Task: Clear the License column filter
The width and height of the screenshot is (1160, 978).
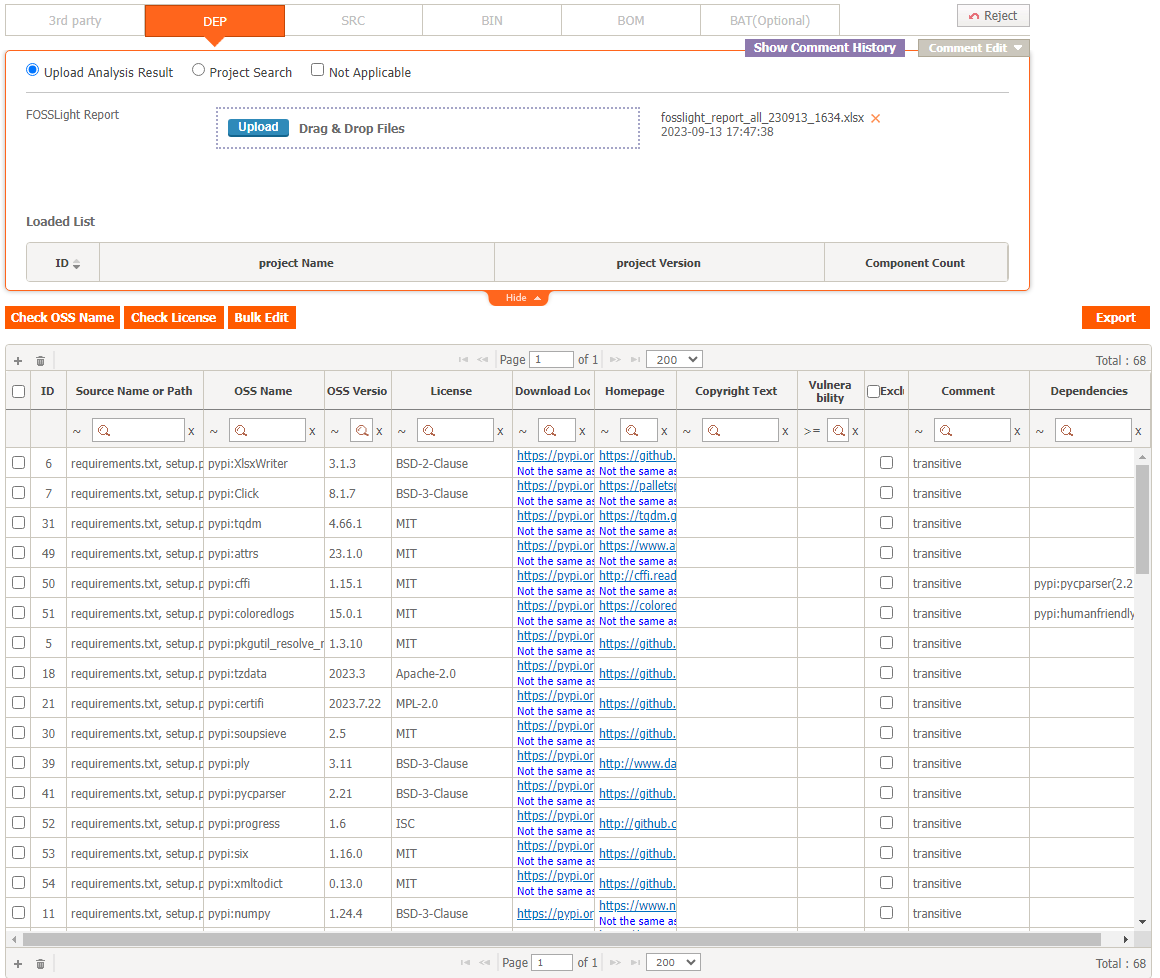Action: click(501, 431)
